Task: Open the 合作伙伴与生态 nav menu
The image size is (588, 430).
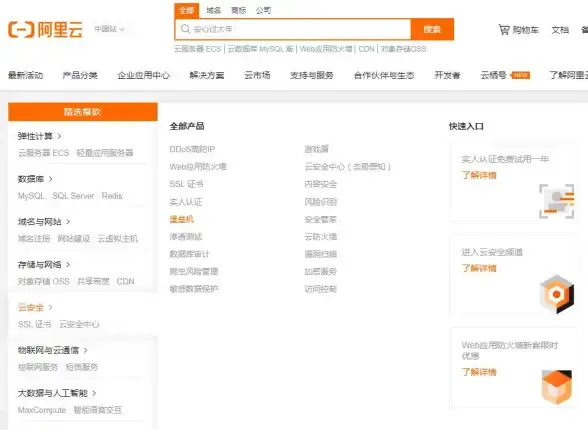Action: (384, 75)
